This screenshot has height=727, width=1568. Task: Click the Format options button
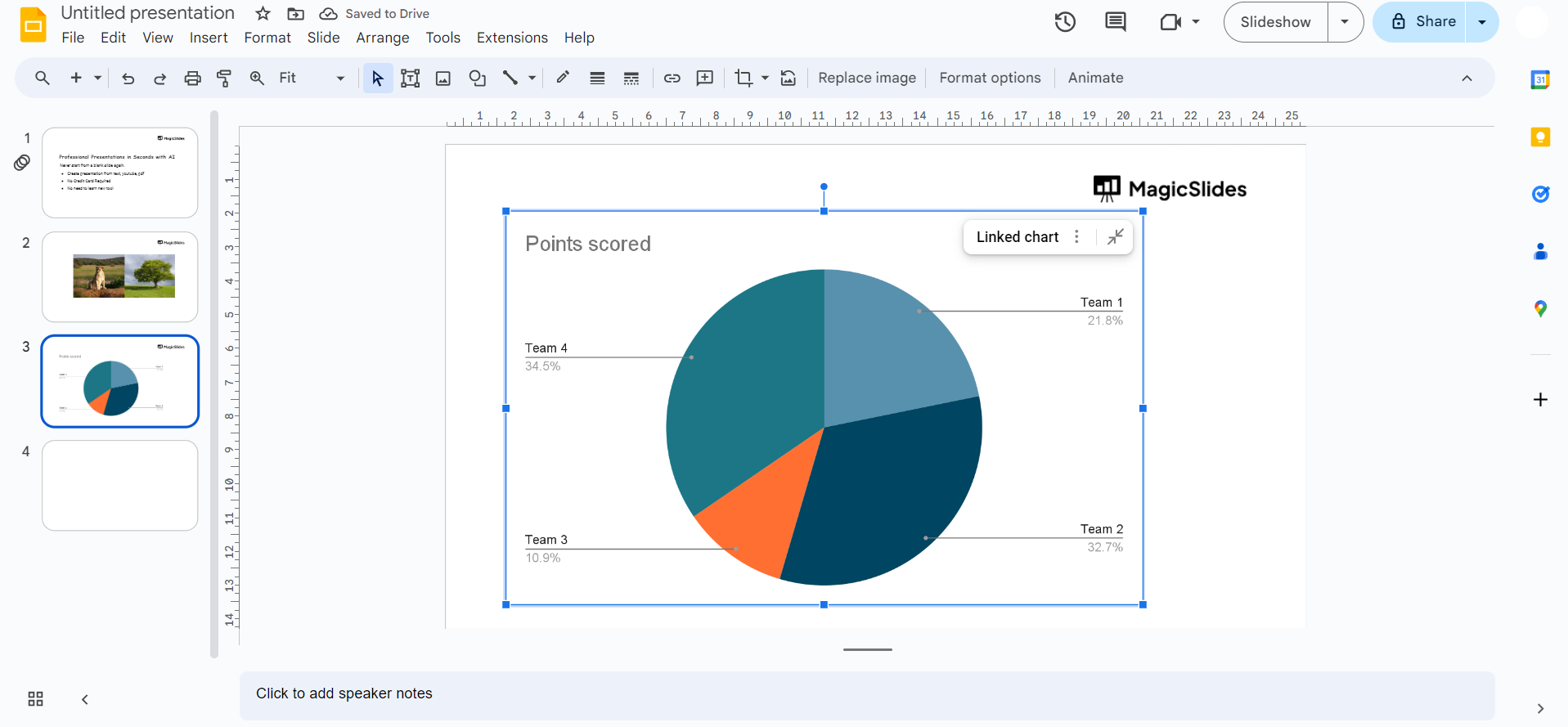click(x=990, y=78)
